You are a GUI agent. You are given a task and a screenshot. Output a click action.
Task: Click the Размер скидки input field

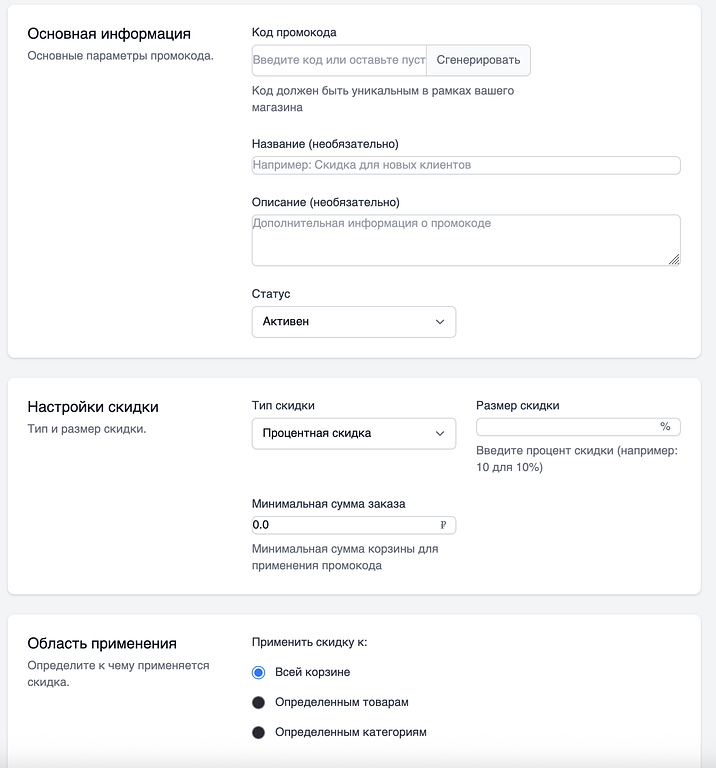point(578,427)
